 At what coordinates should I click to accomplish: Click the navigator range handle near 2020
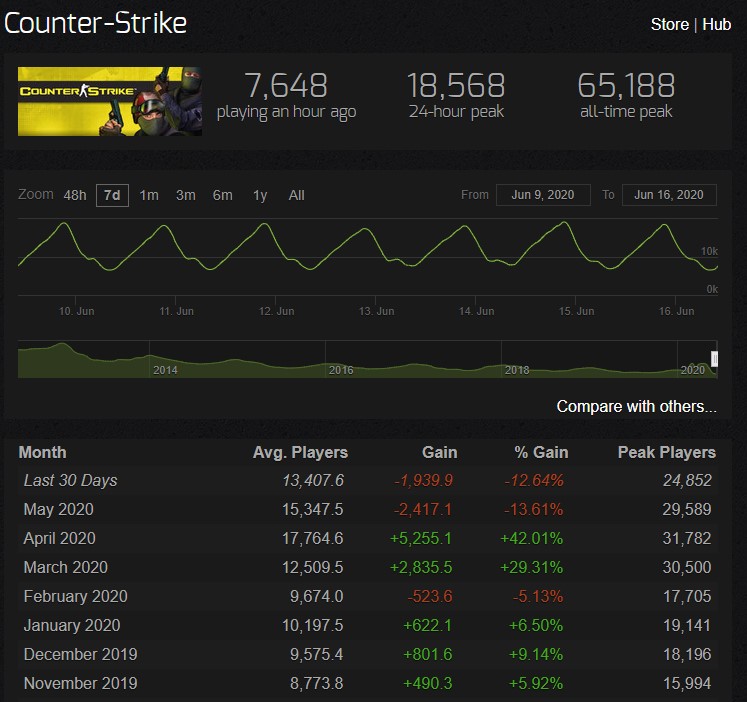(x=714, y=359)
